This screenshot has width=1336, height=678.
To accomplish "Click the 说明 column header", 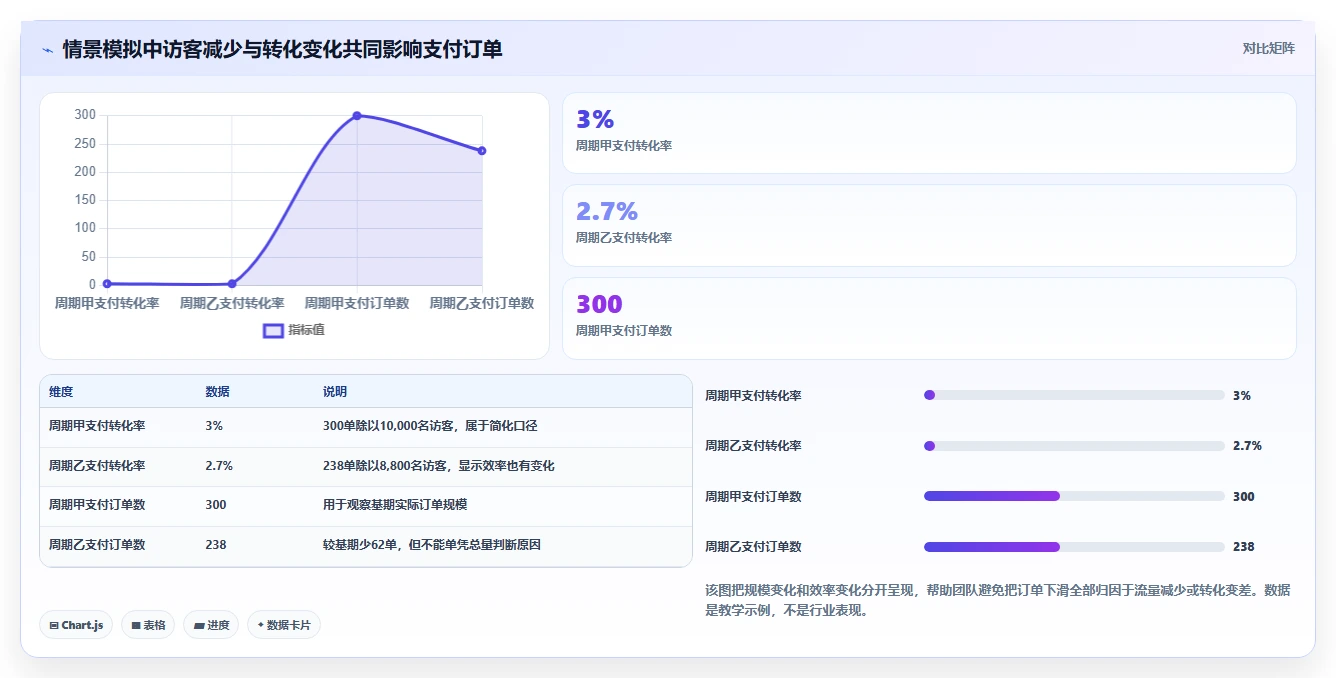I will [x=335, y=392].
